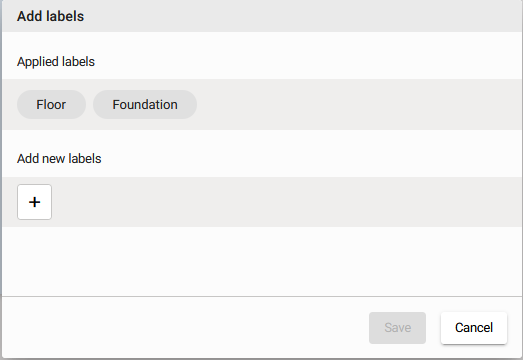This screenshot has height=360, width=523.
Task: Click footer area left of Save
Action: (183, 328)
